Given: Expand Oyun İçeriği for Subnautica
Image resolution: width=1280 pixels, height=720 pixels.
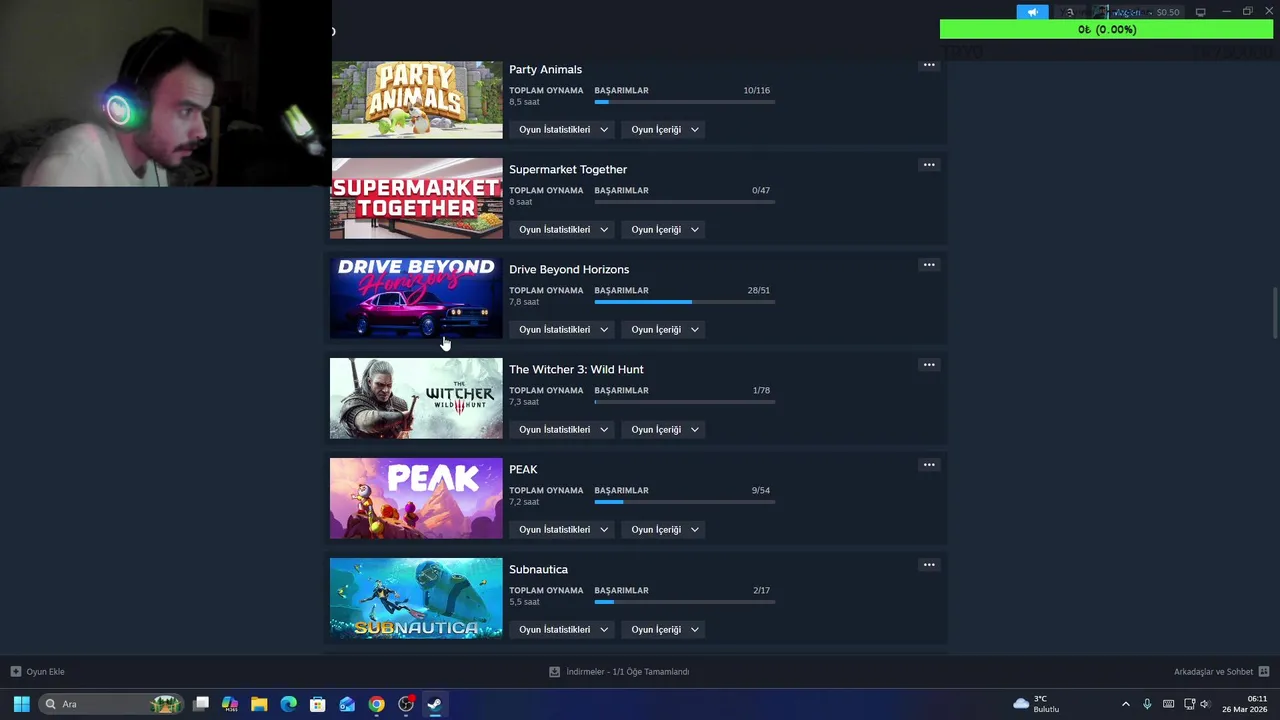Looking at the screenshot, I should [665, 630].
